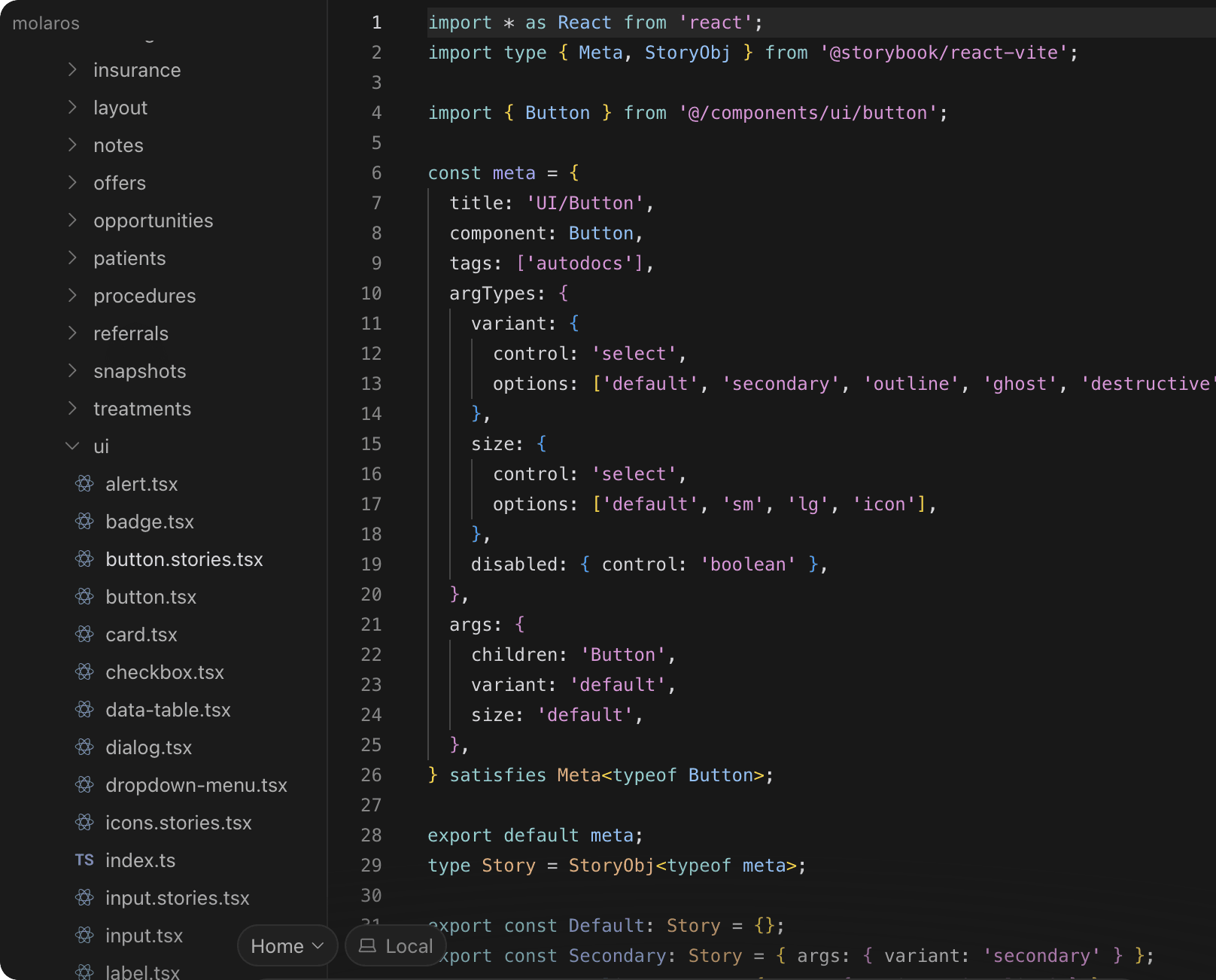Collapse the ui folder chevron

coord(72,446)
